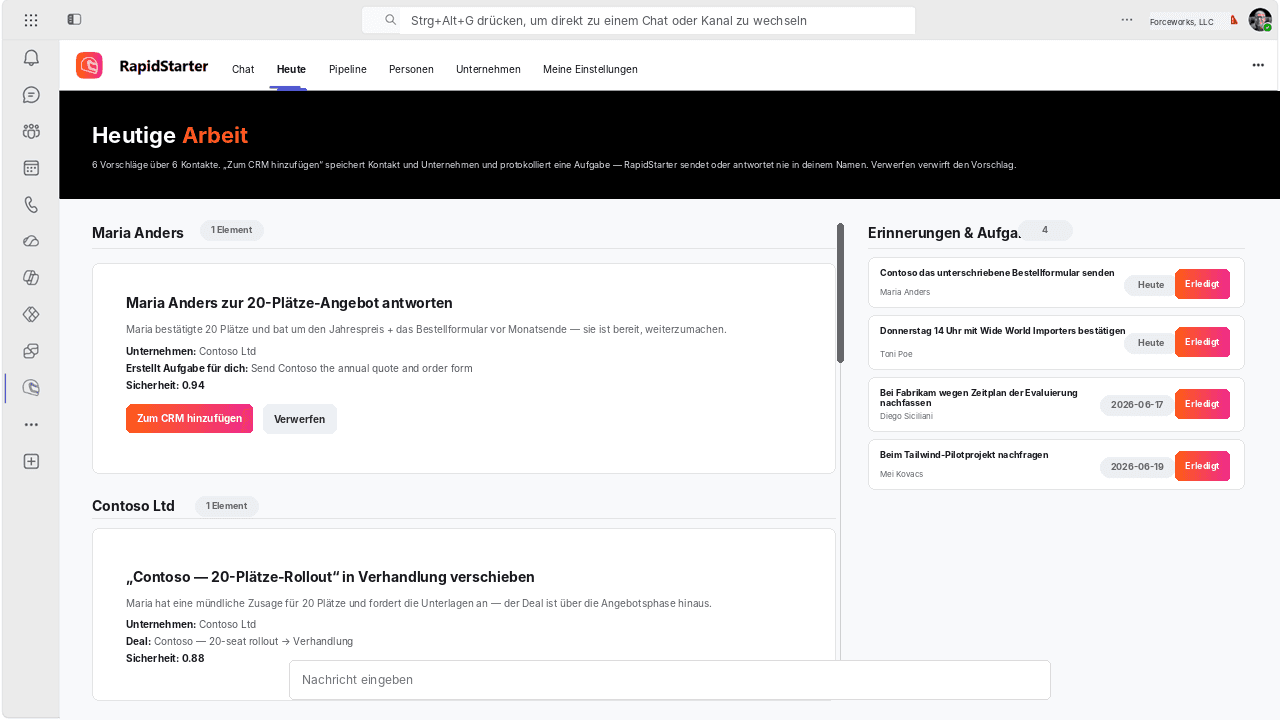Click 'Maria Anders zur 20-Plätze-Angebot antworten' heading

coord(289,303)
